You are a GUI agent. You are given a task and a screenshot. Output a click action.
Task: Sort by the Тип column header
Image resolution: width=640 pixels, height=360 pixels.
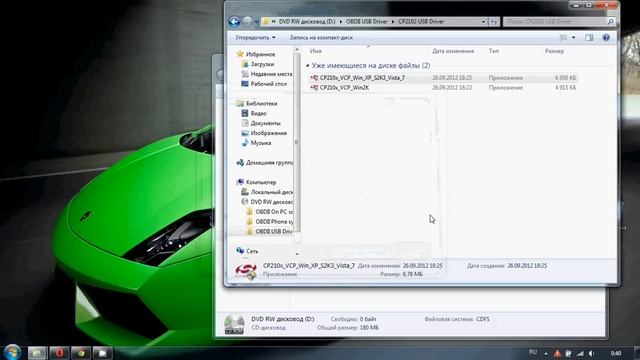pyautogui.click(x=494, y=51)
